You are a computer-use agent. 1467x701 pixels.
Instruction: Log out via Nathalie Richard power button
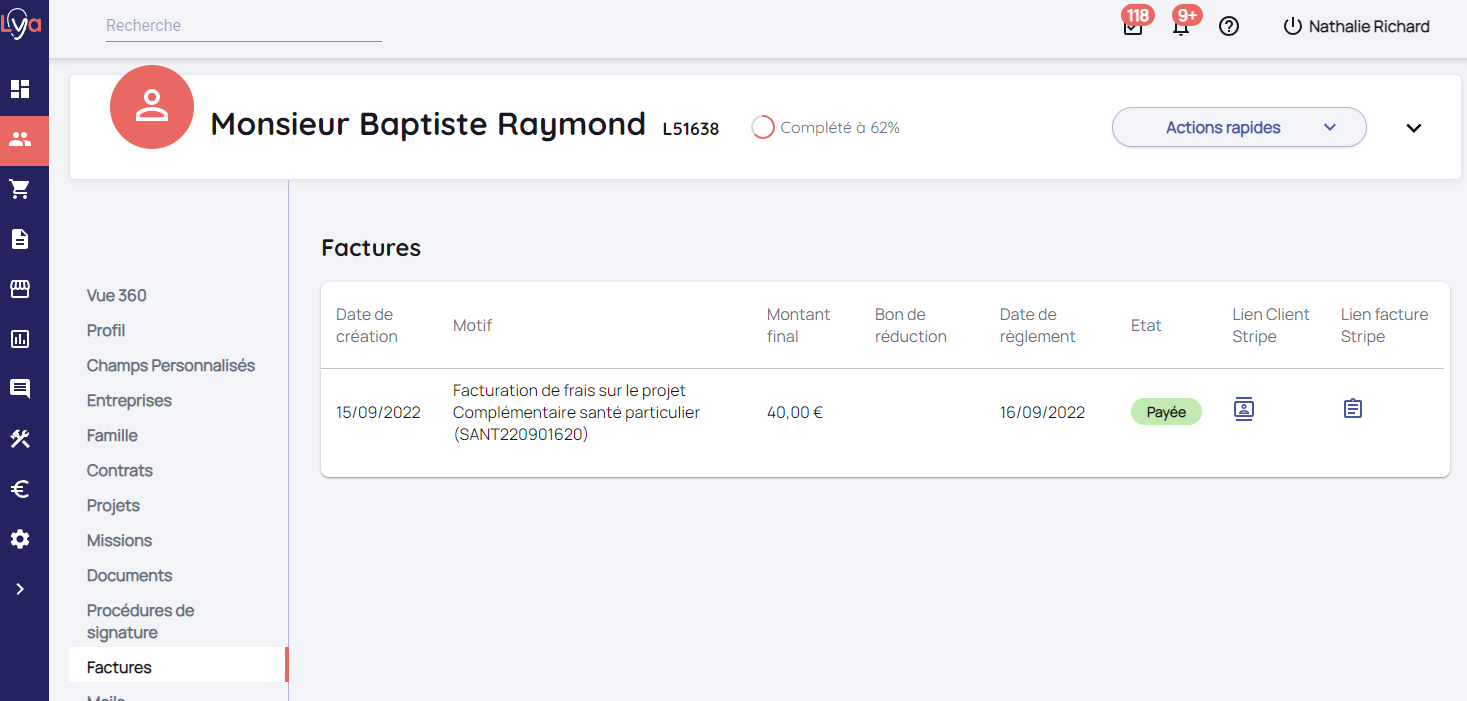1293,27
